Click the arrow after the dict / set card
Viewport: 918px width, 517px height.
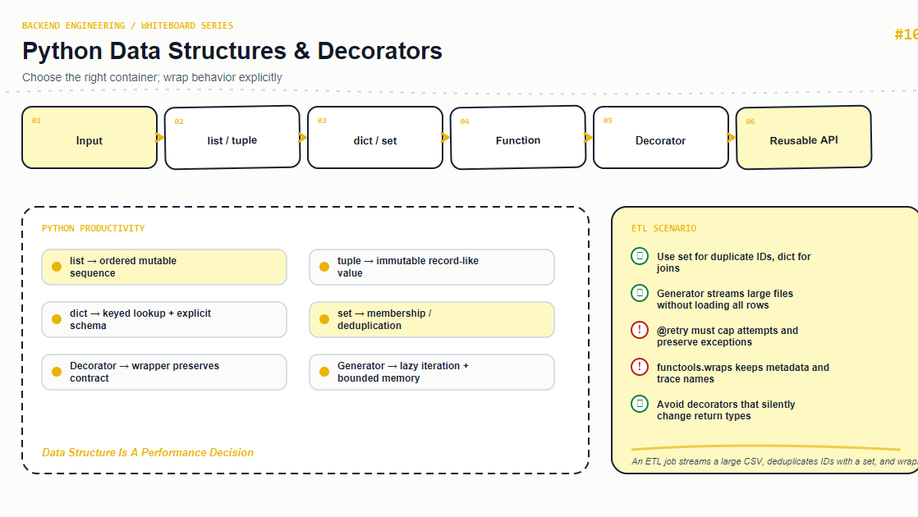(x=445, y=138)
